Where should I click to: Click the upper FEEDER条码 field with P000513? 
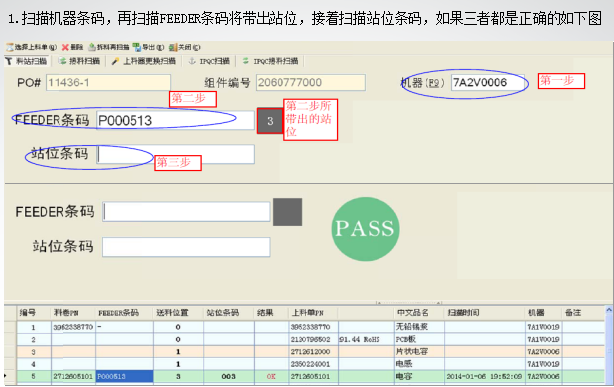pyautogui.click(x=175, y=120)
